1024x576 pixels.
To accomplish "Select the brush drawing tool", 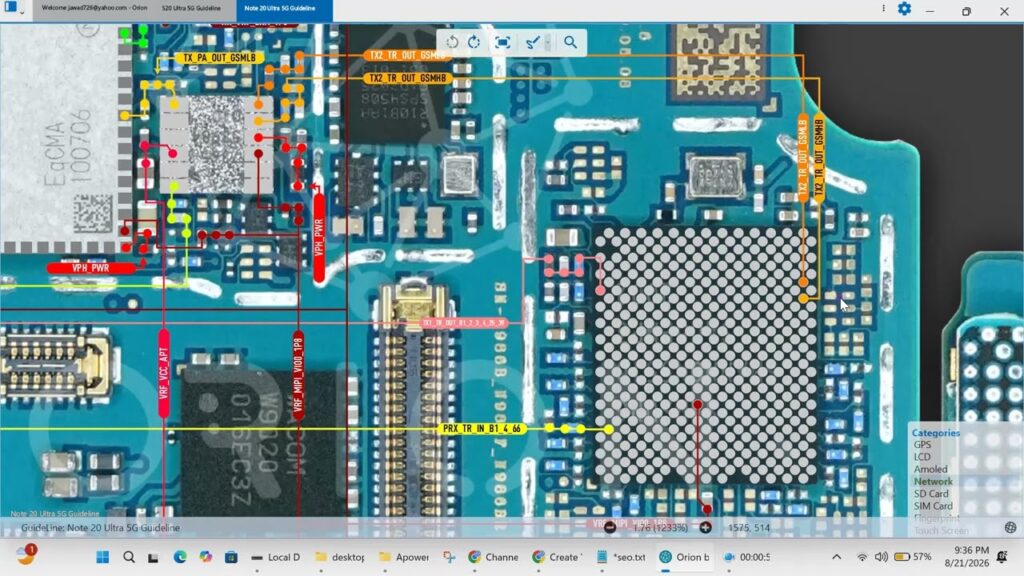I will (532, 42).
